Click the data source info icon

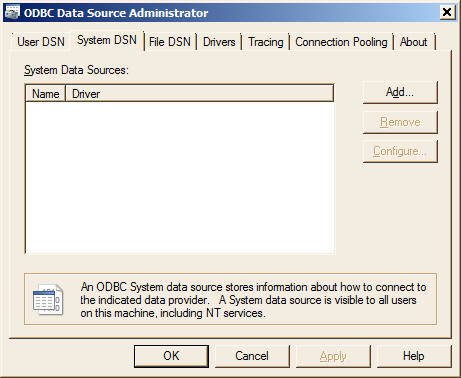[48, 300]
